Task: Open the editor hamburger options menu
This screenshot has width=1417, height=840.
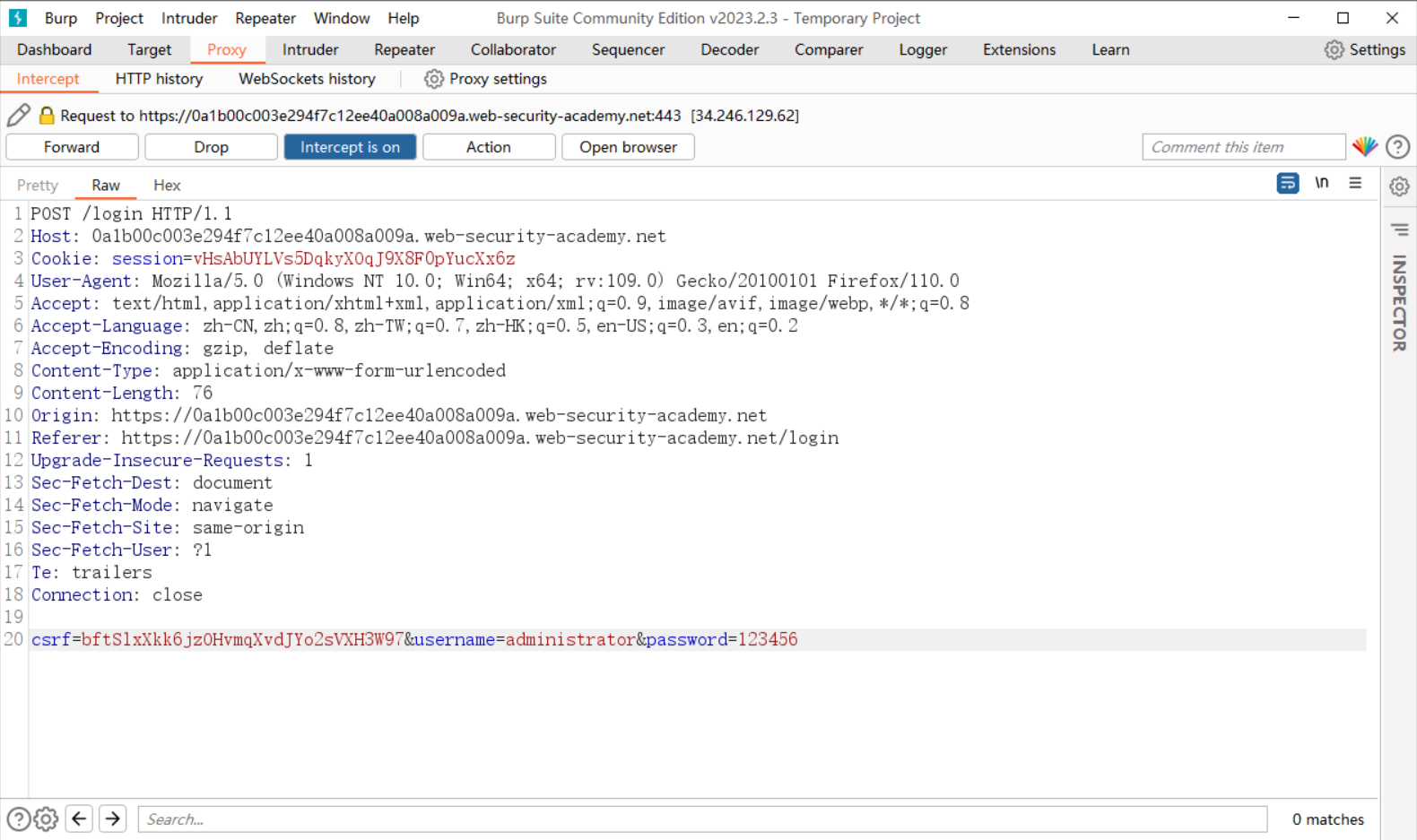Action: (x=1355, y=183)
